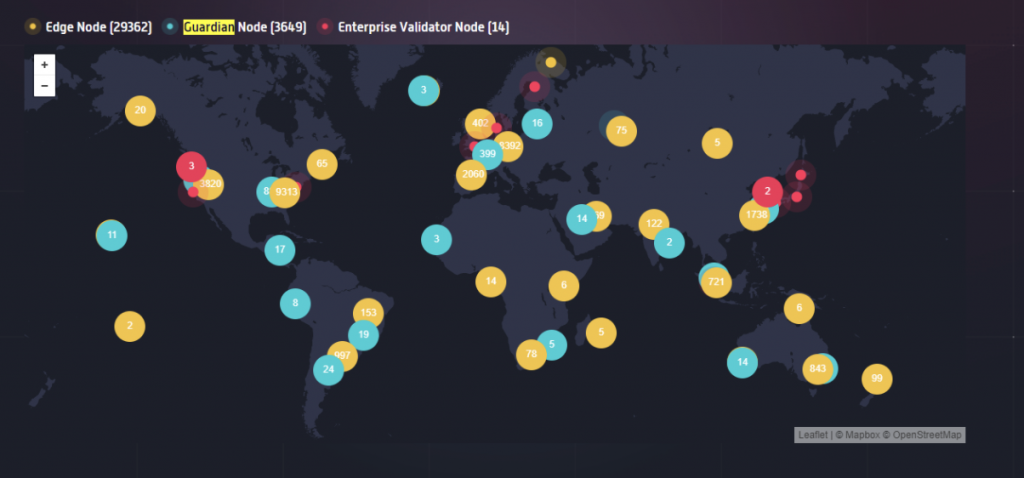Screen dimensions: 1024x478
Task: Click the yellow 5 cluster over Russia
Action: (x=717, y=143)
